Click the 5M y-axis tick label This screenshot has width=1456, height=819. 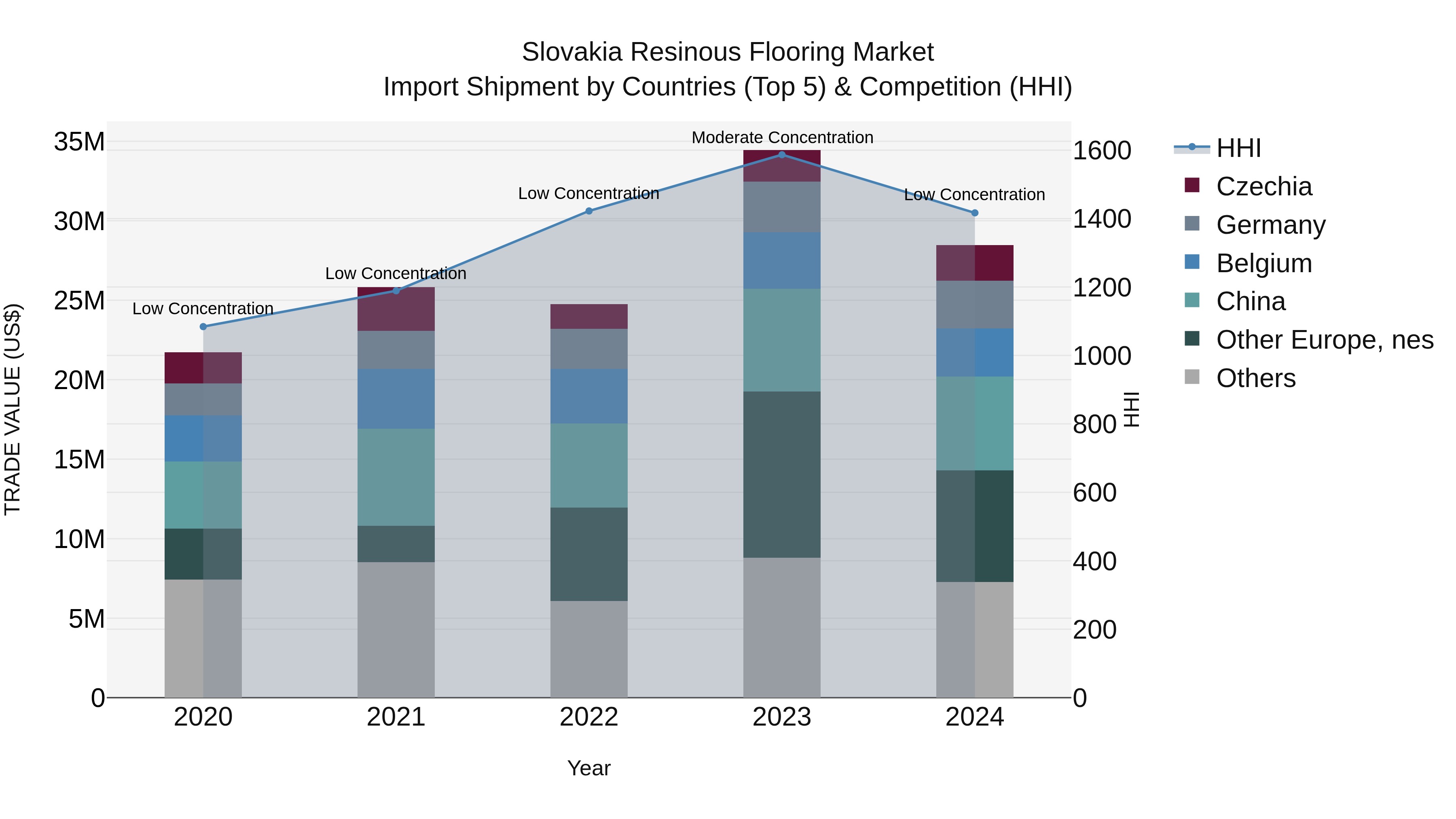(87, 619)
